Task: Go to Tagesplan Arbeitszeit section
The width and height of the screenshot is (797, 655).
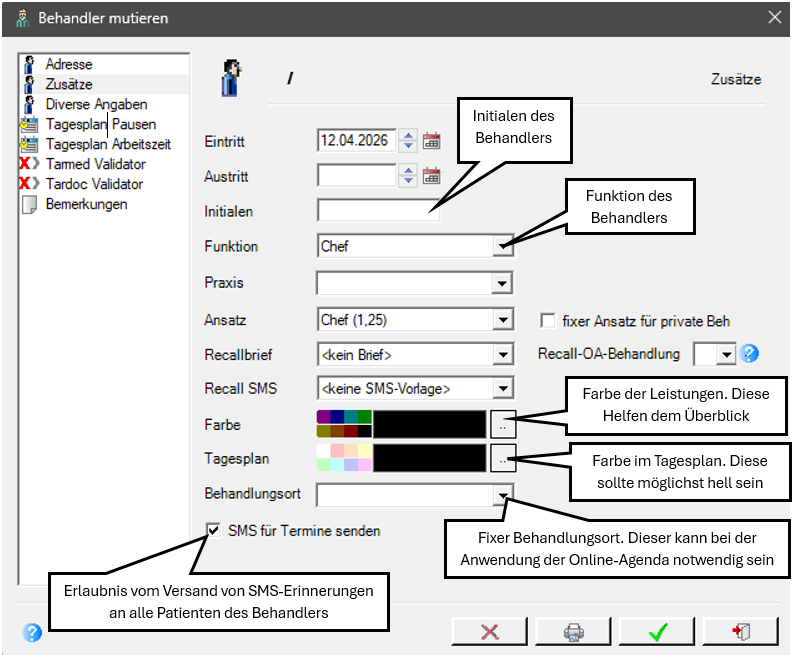Action: 108,144
